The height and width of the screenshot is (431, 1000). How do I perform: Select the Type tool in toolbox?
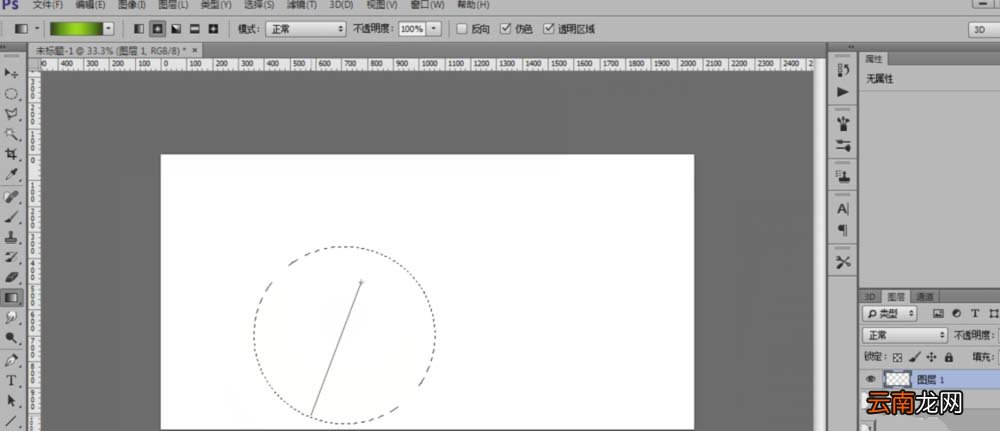[11, 381]
